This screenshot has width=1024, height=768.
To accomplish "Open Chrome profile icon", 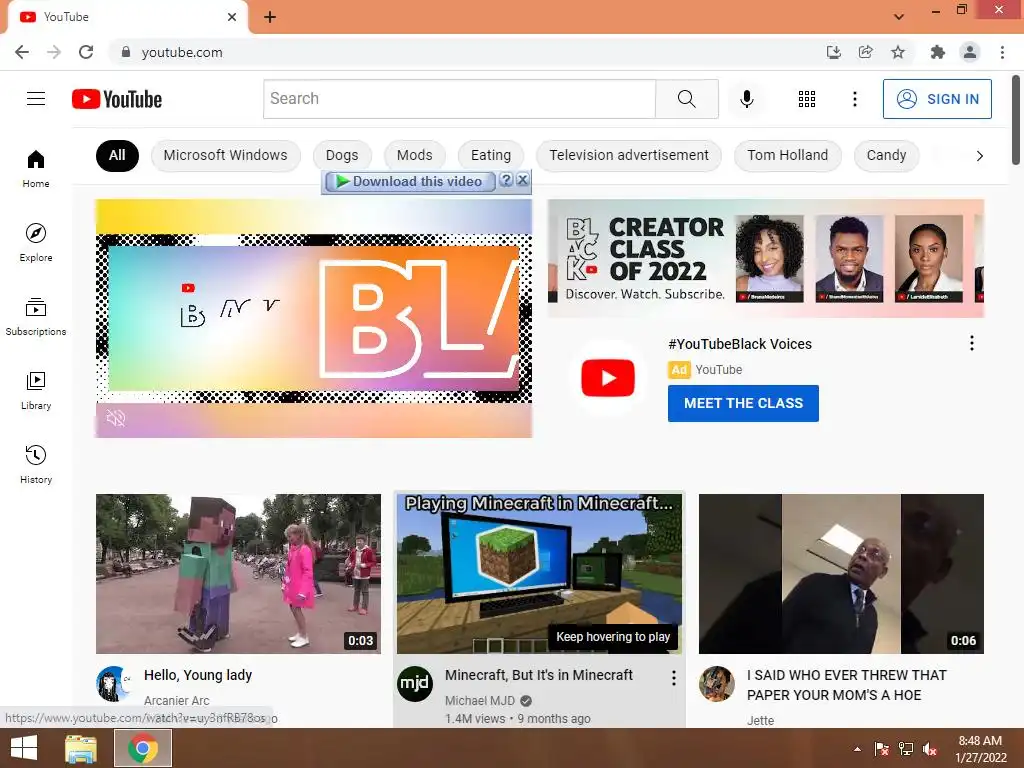I will [x=970, y=52].
